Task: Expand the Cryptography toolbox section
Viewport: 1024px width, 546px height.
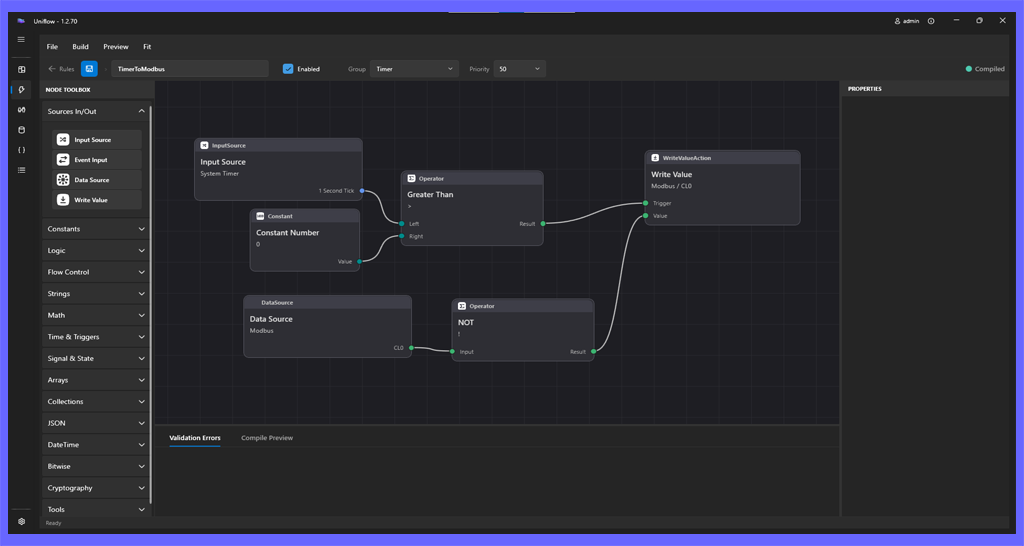Action: coord(96,488)
